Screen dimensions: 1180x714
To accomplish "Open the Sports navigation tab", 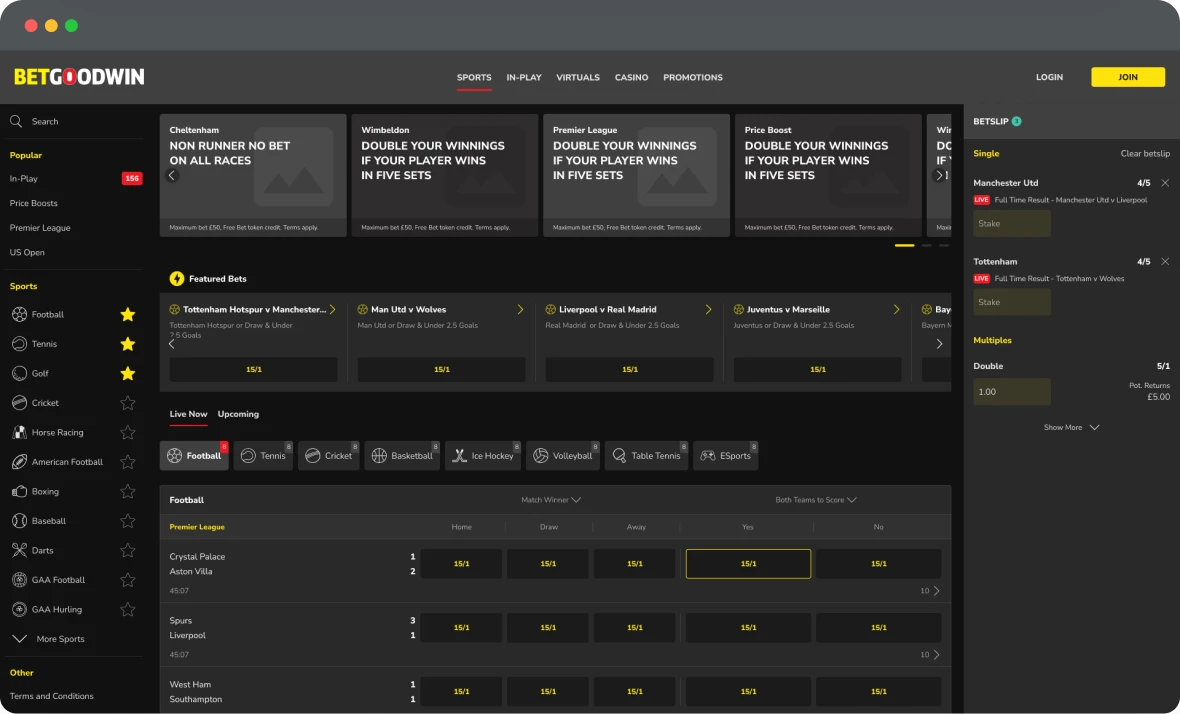I will pyautogui.click(x=474, y=77).
